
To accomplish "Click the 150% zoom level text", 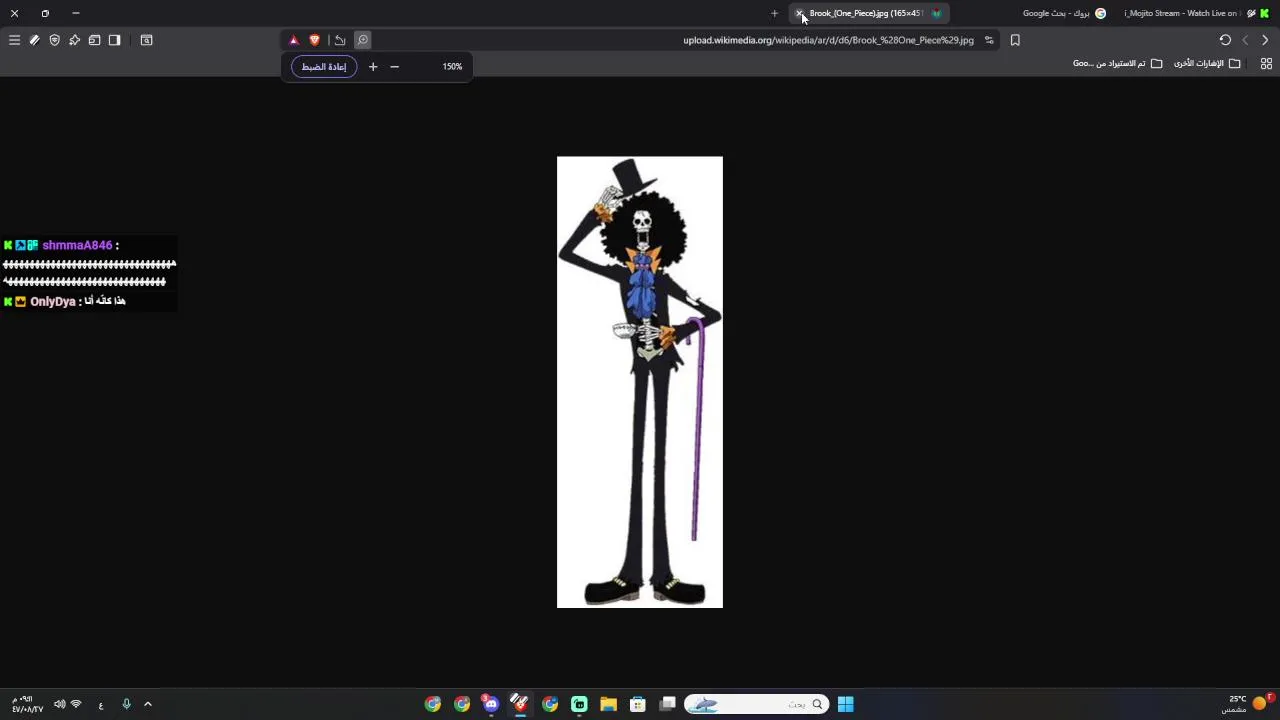I will [452, 67].
